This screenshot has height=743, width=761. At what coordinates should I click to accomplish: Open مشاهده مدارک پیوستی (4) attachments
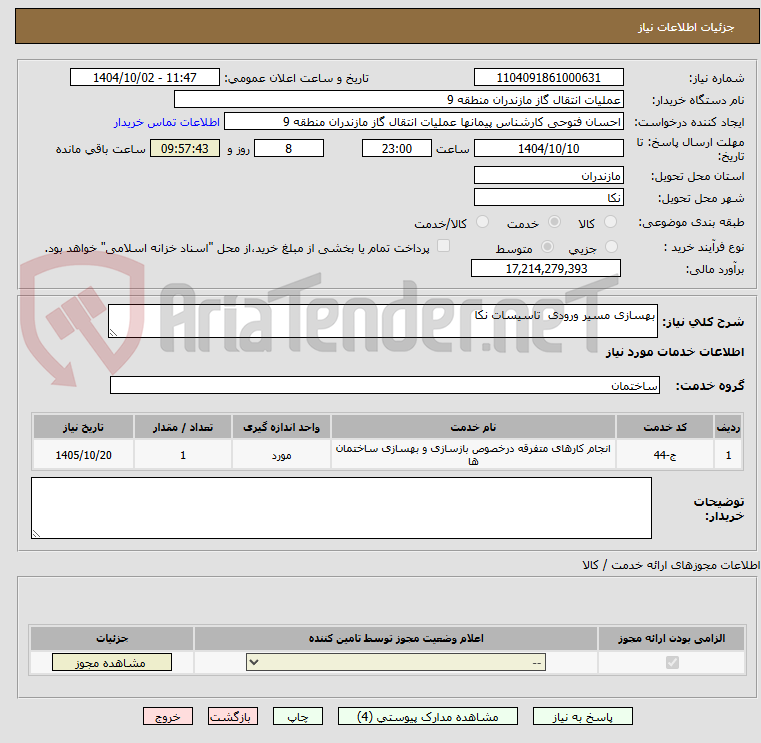click(x=428, y=717)
